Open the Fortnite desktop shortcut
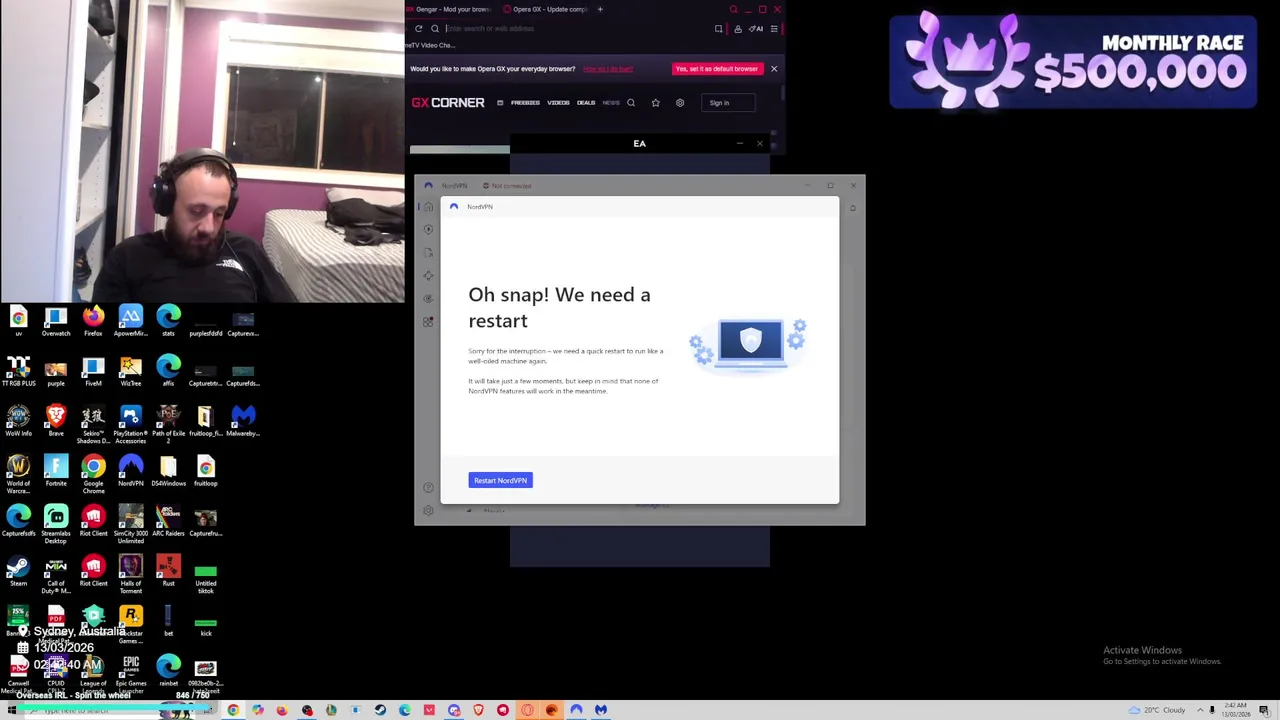This screenshot has width=1280, height=720. coord(56,472)
